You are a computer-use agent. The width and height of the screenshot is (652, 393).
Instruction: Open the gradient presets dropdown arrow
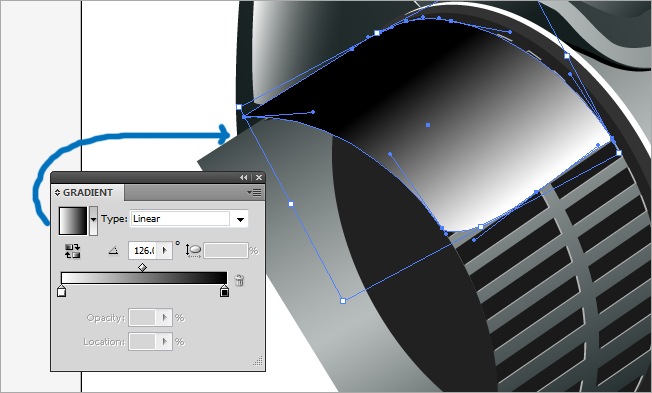[x=94, y=220]
